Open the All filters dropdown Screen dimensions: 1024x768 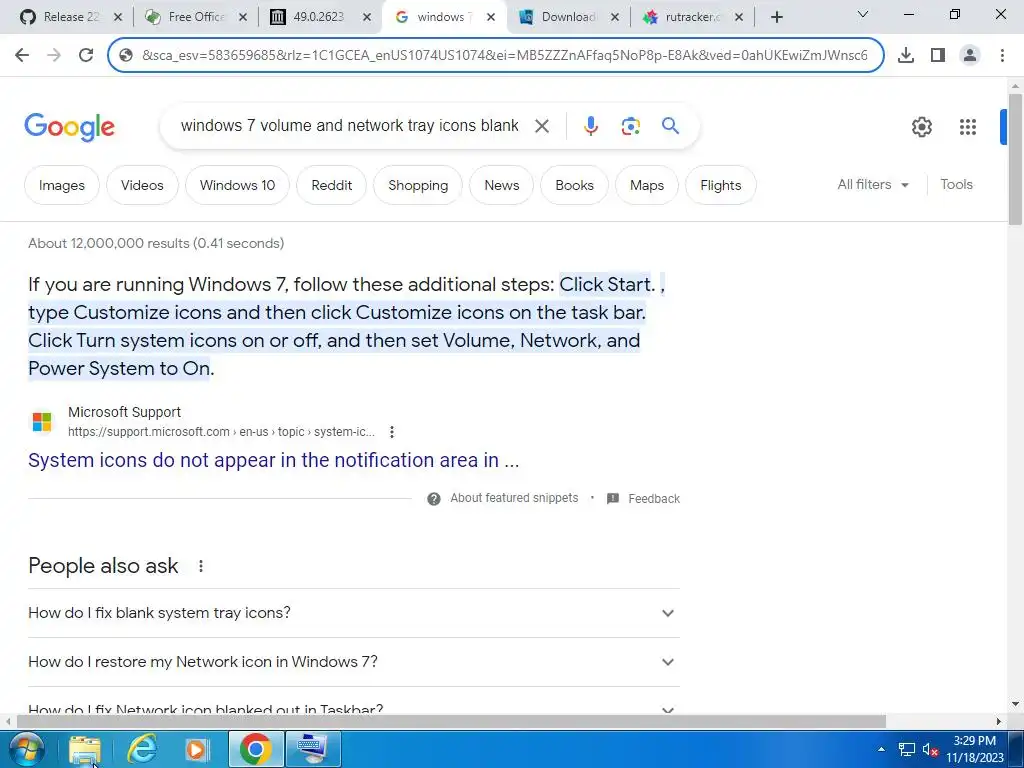[x=873, y=185]
